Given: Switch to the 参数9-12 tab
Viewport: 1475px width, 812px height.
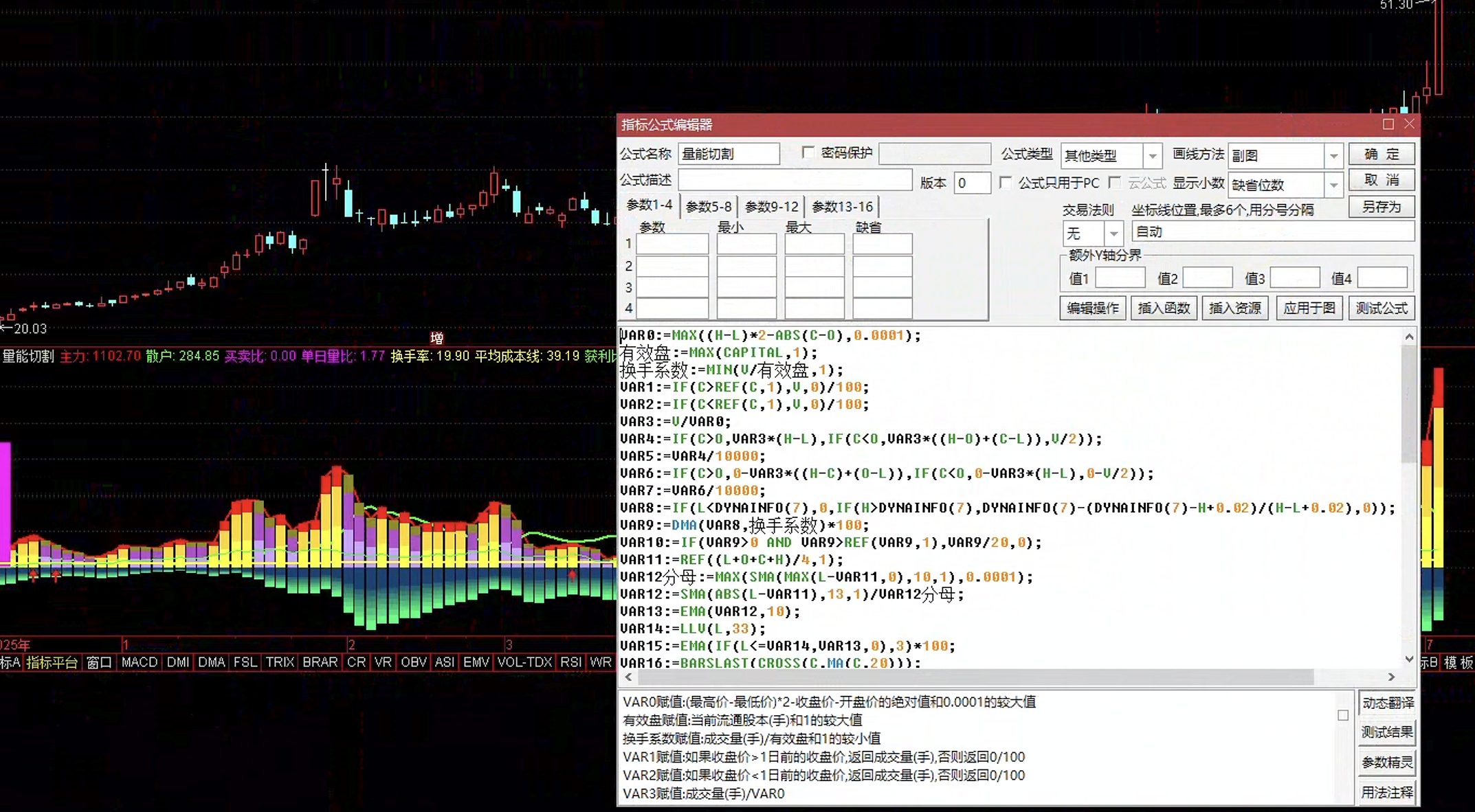Looking at the screenshot, I should click(772, 207).
